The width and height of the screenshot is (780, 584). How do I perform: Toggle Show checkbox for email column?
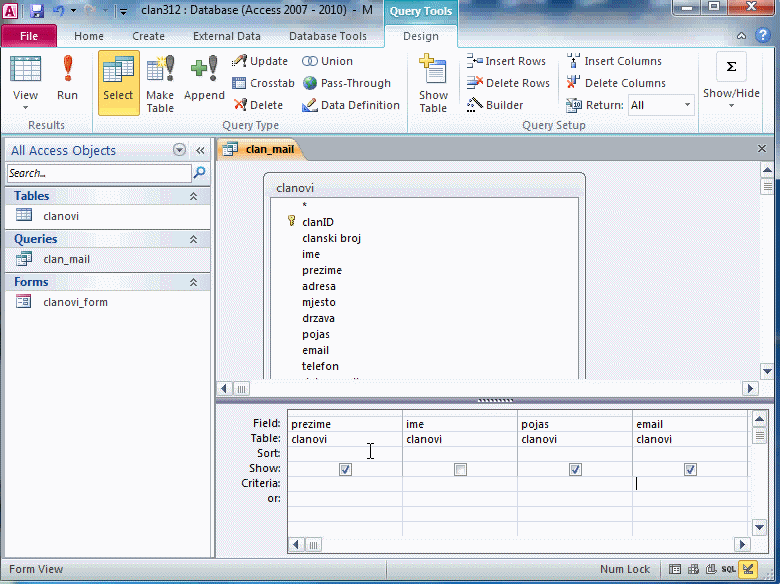pos(690,469)
